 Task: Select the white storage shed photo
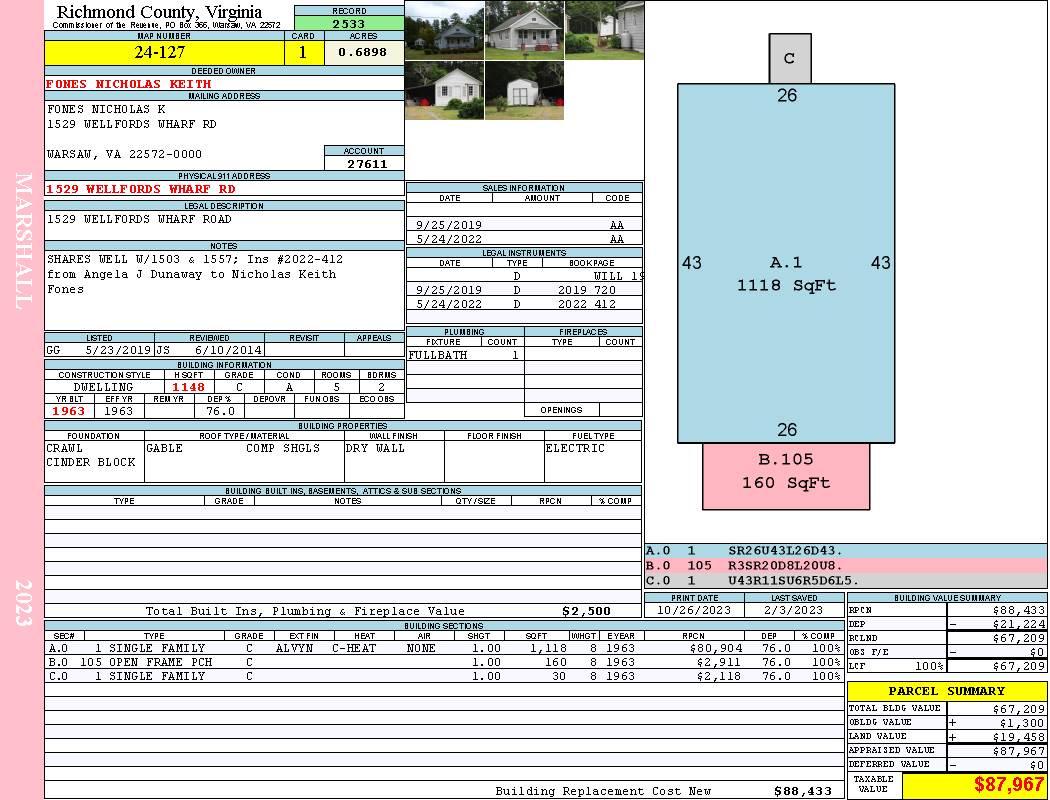(524, 91)
